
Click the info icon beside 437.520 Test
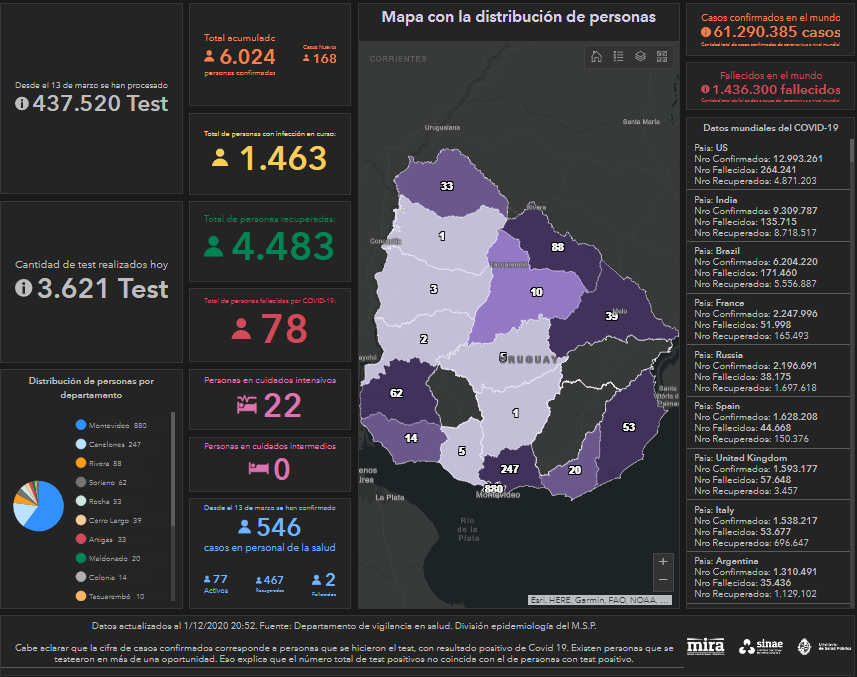(23, 104)
